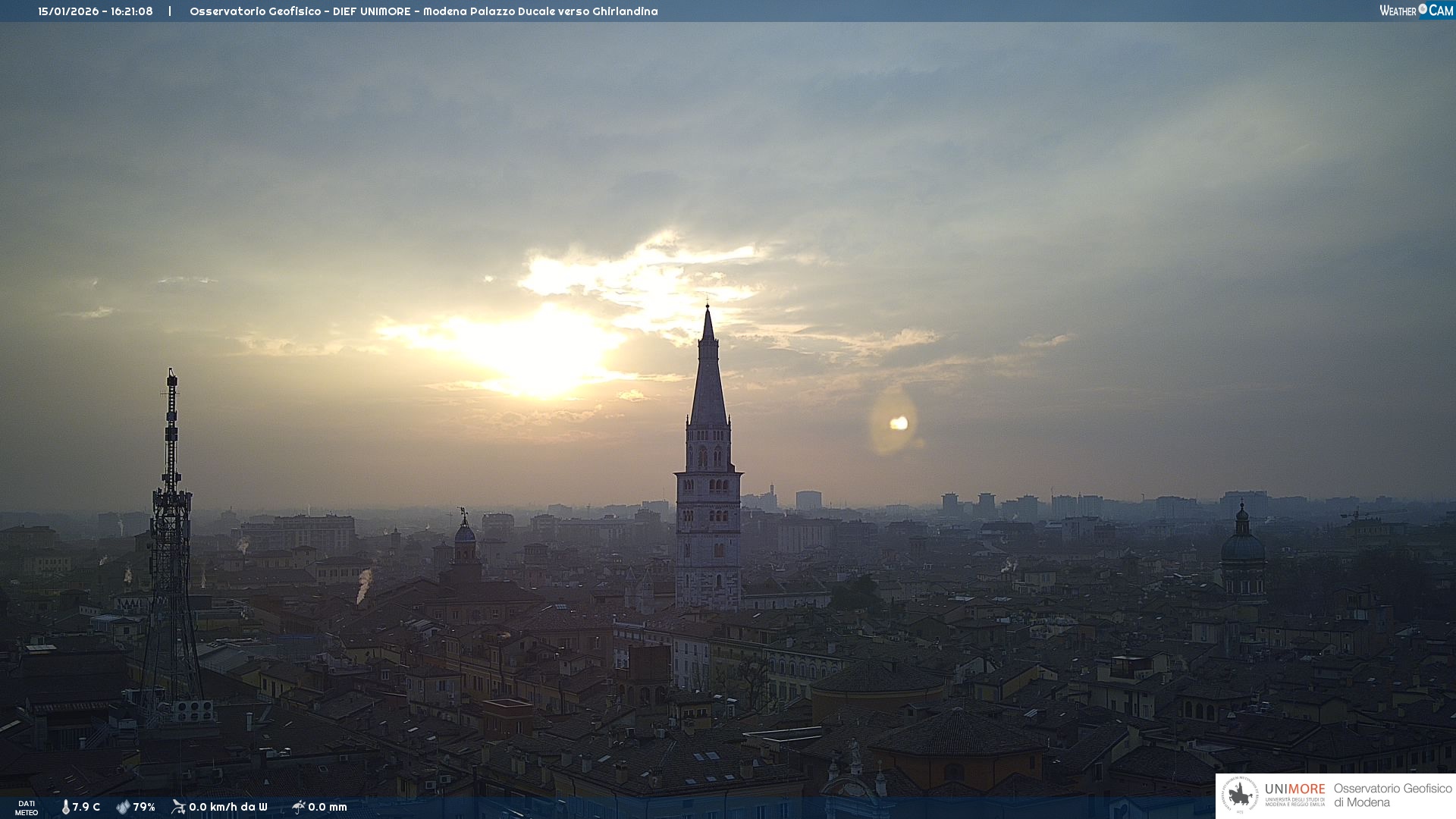Viewport: 1456px width, 819px height.
Task: Click the 0.0 km/h da W wind reading
Action: (x=227, y=807)
